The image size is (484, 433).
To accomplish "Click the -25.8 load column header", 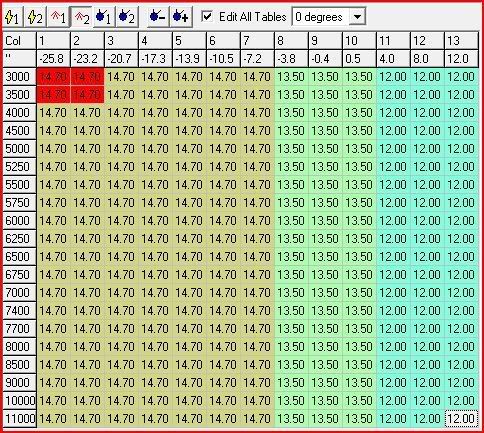I will 53,59.
